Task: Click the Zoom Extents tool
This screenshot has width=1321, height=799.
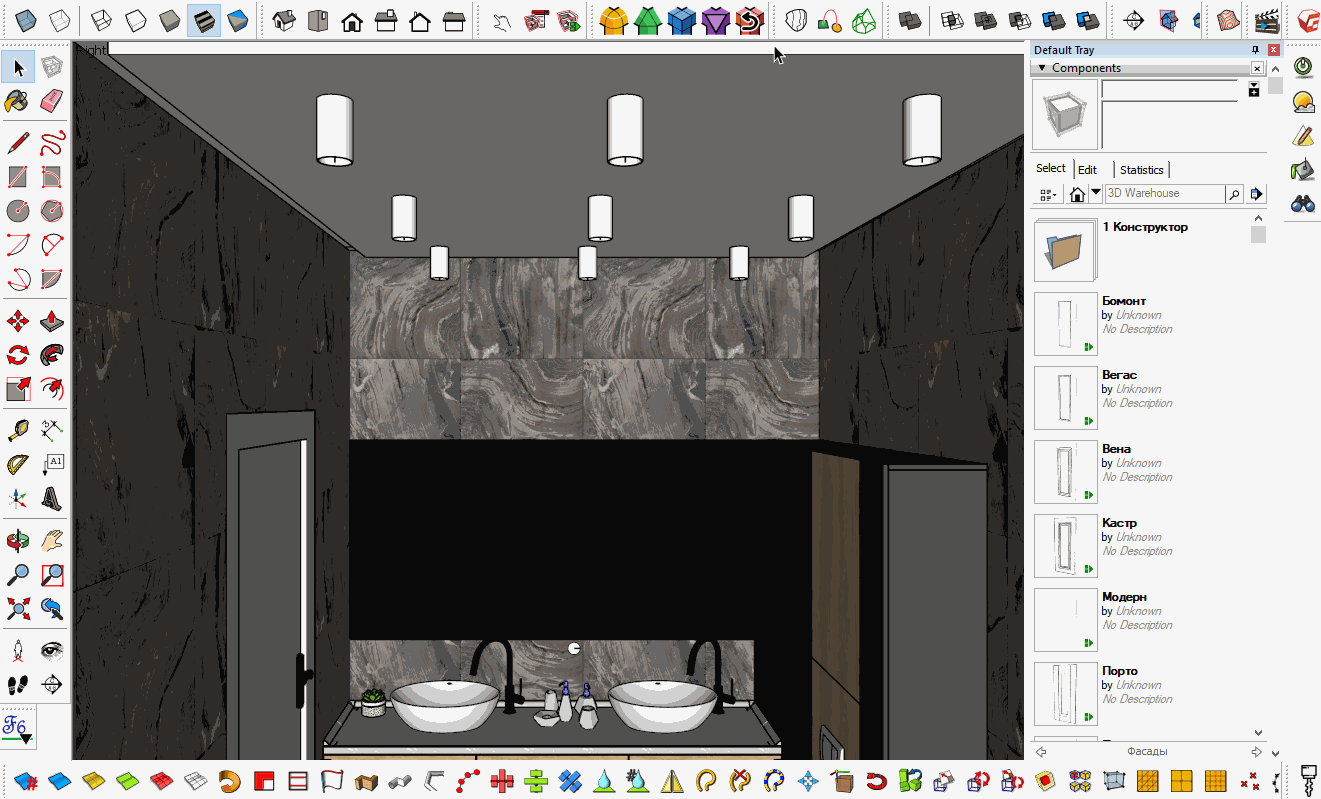Action: tap(17, 607)
